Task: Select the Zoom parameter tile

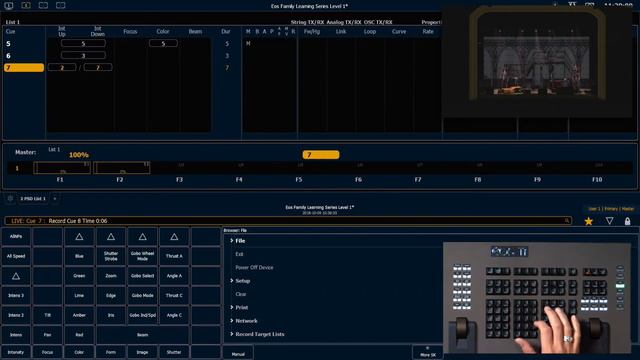Action: tap(111, 276)
